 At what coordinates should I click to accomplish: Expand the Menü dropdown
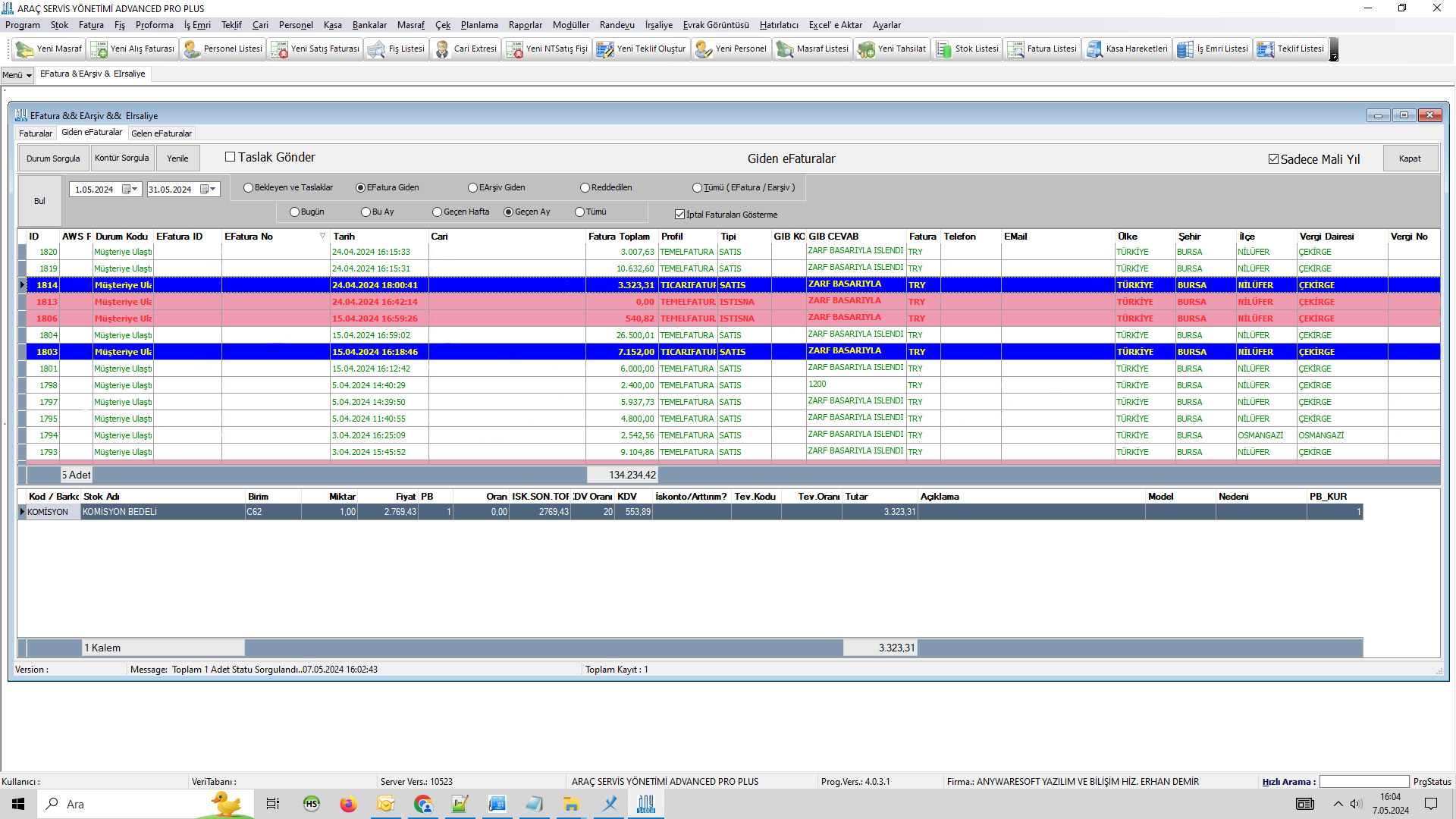tap(17, 75)
